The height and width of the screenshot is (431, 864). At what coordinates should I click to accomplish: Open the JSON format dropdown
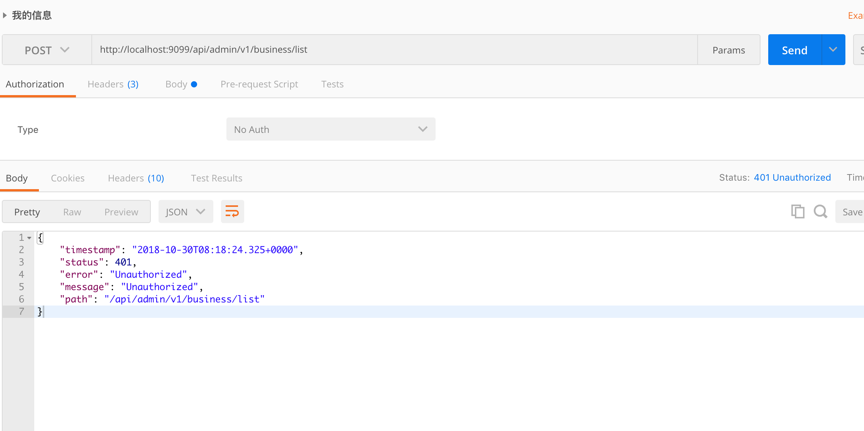[185, 212]
